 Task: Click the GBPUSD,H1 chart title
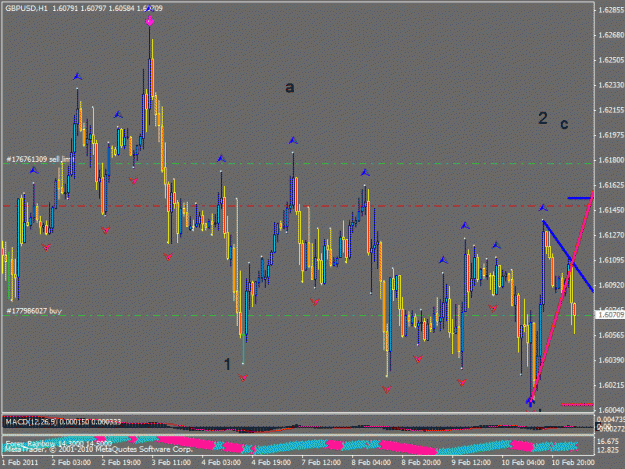pos(26,8)
